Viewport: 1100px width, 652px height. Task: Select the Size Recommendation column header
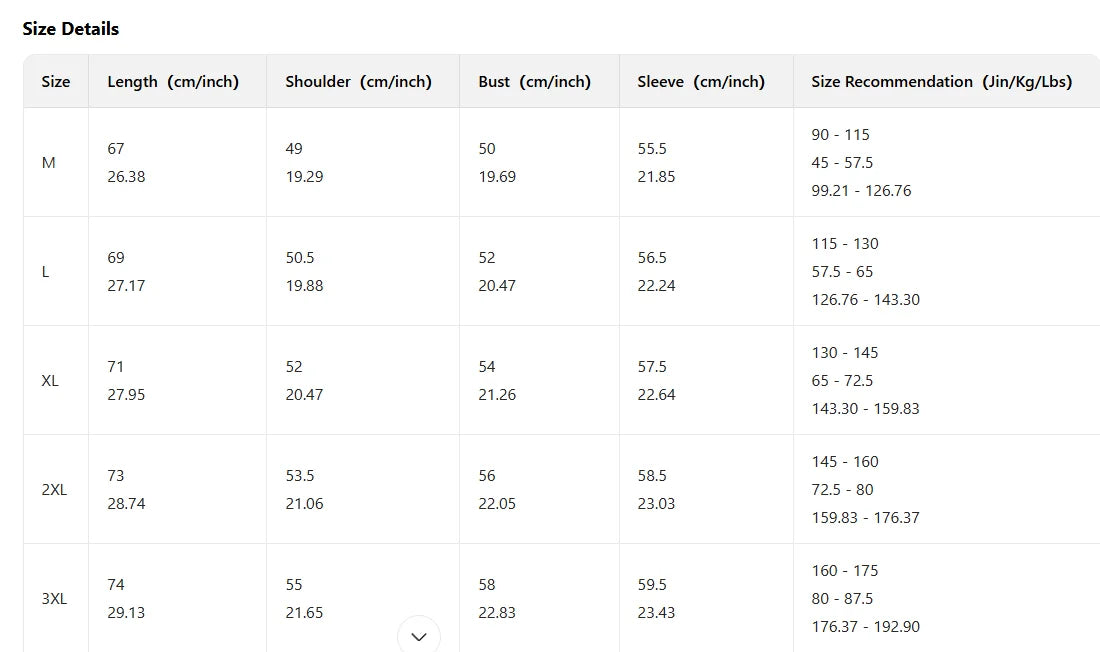pyautogui.click(x=941, y=82)
